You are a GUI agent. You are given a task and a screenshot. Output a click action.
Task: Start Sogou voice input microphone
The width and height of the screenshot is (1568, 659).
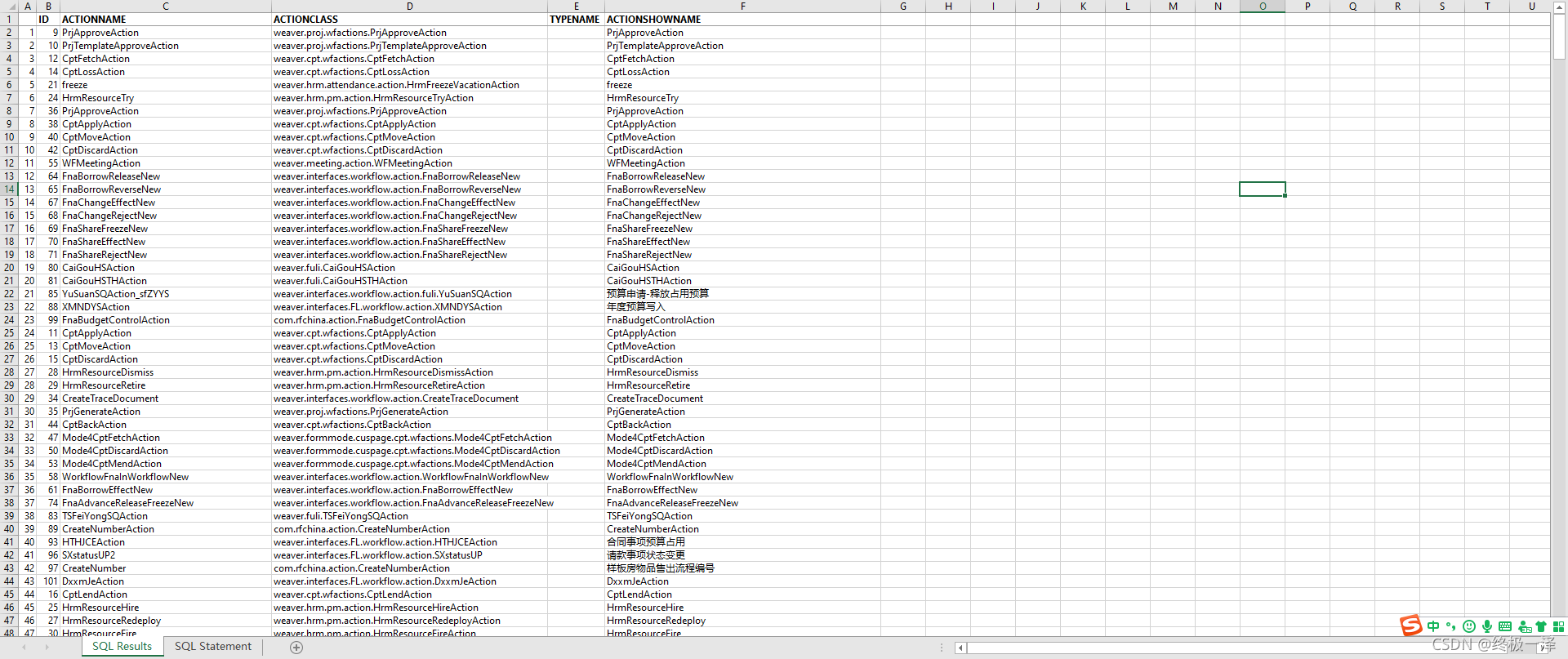click(1487, 626)
